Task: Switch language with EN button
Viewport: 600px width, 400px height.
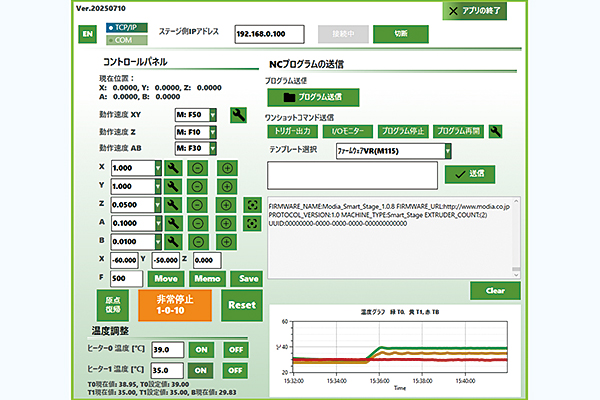Action: click(x=88, y=34)
